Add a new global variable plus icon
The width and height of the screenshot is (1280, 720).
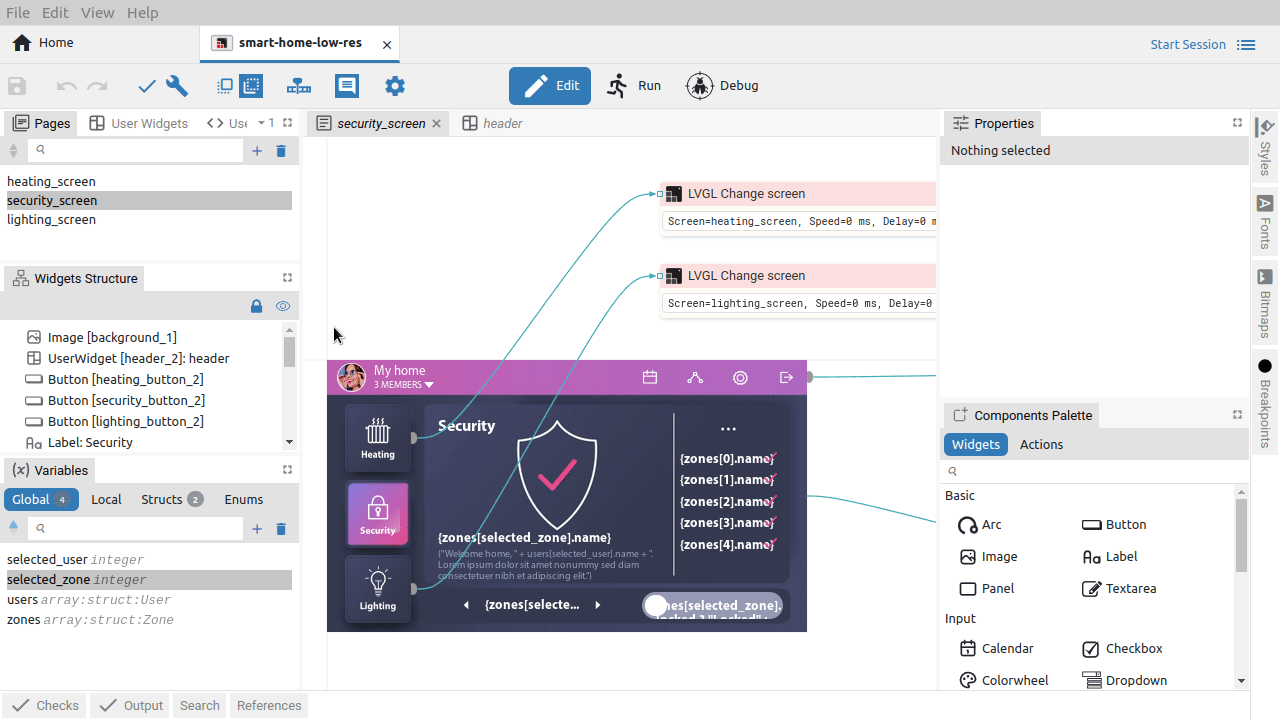pyautogui.click(x=257, y=529)
